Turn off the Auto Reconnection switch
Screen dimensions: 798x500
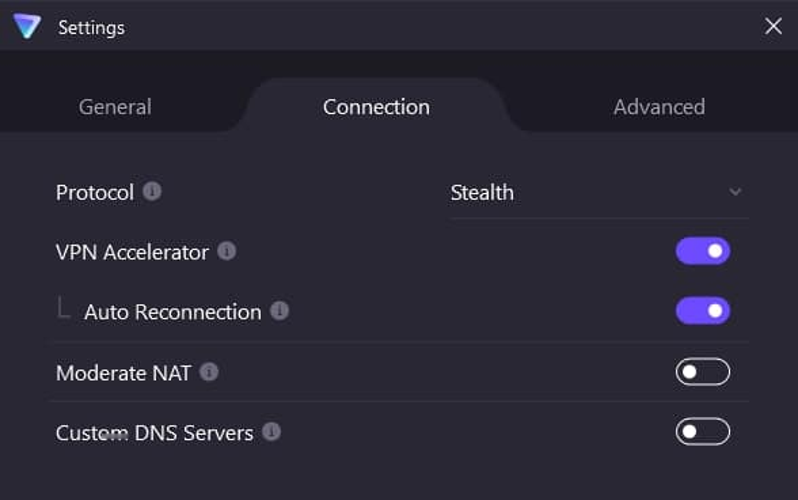[x=703, y=311]
